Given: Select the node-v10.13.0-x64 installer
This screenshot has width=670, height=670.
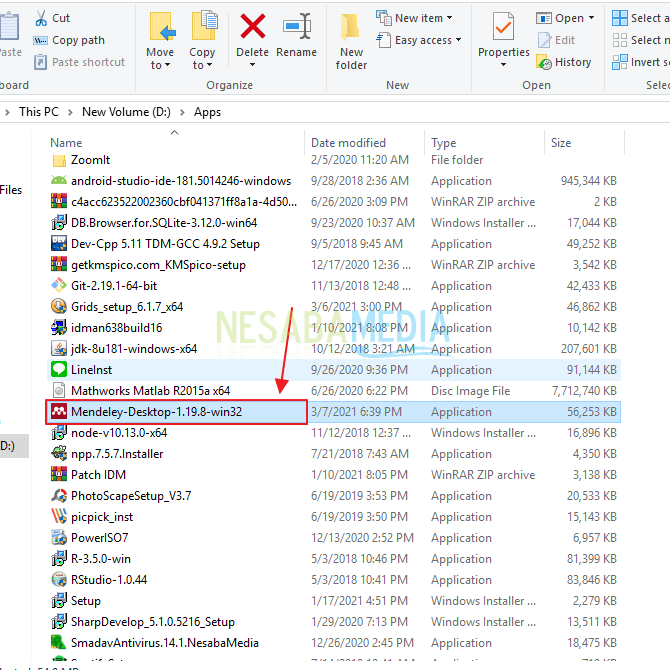Looking at the screenshot, I should tap(119, 433).
